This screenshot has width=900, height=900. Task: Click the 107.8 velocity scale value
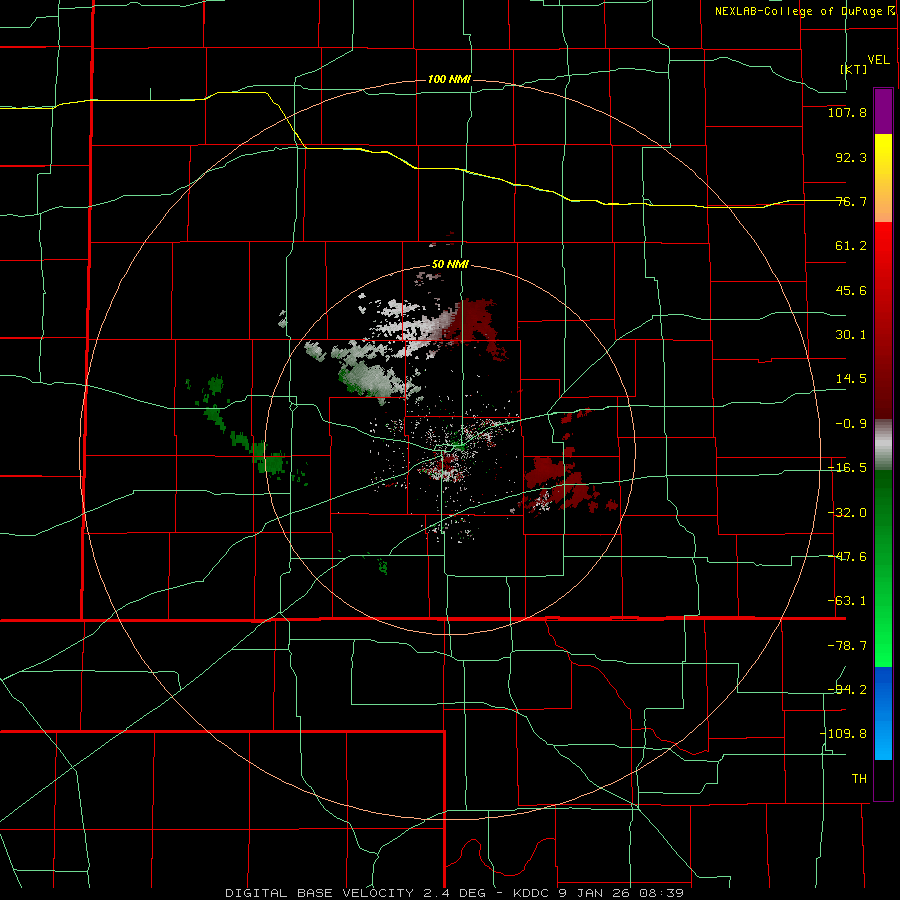click(x=847, y=112)
